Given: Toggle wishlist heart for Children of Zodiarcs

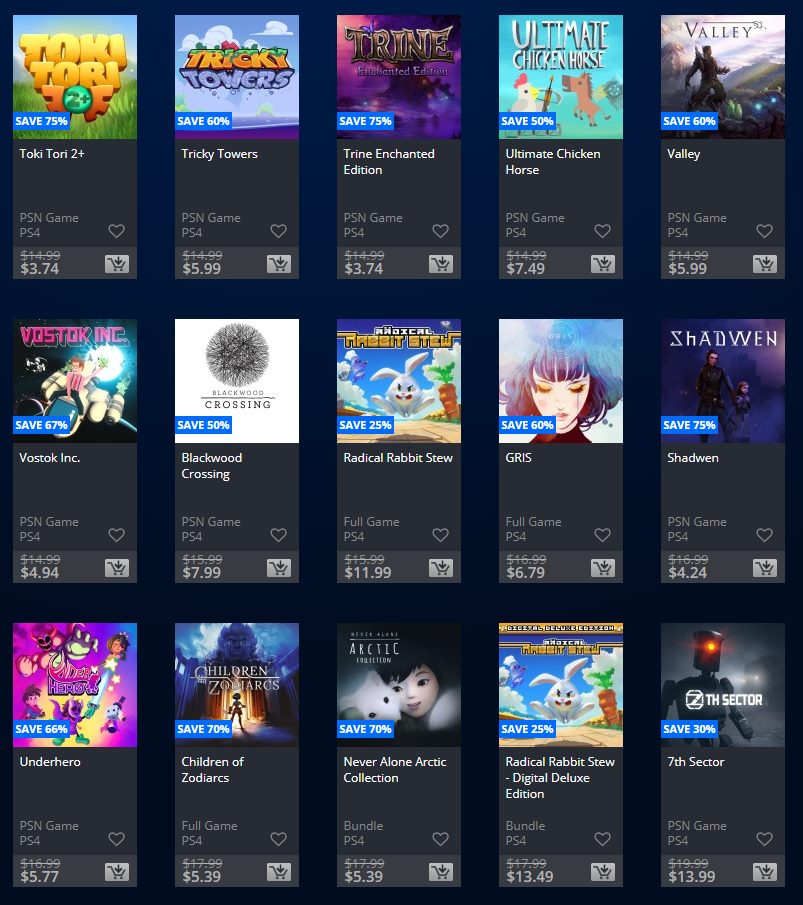Looking at the screenshot, I should pyautogui.click(x=279, y=839).
